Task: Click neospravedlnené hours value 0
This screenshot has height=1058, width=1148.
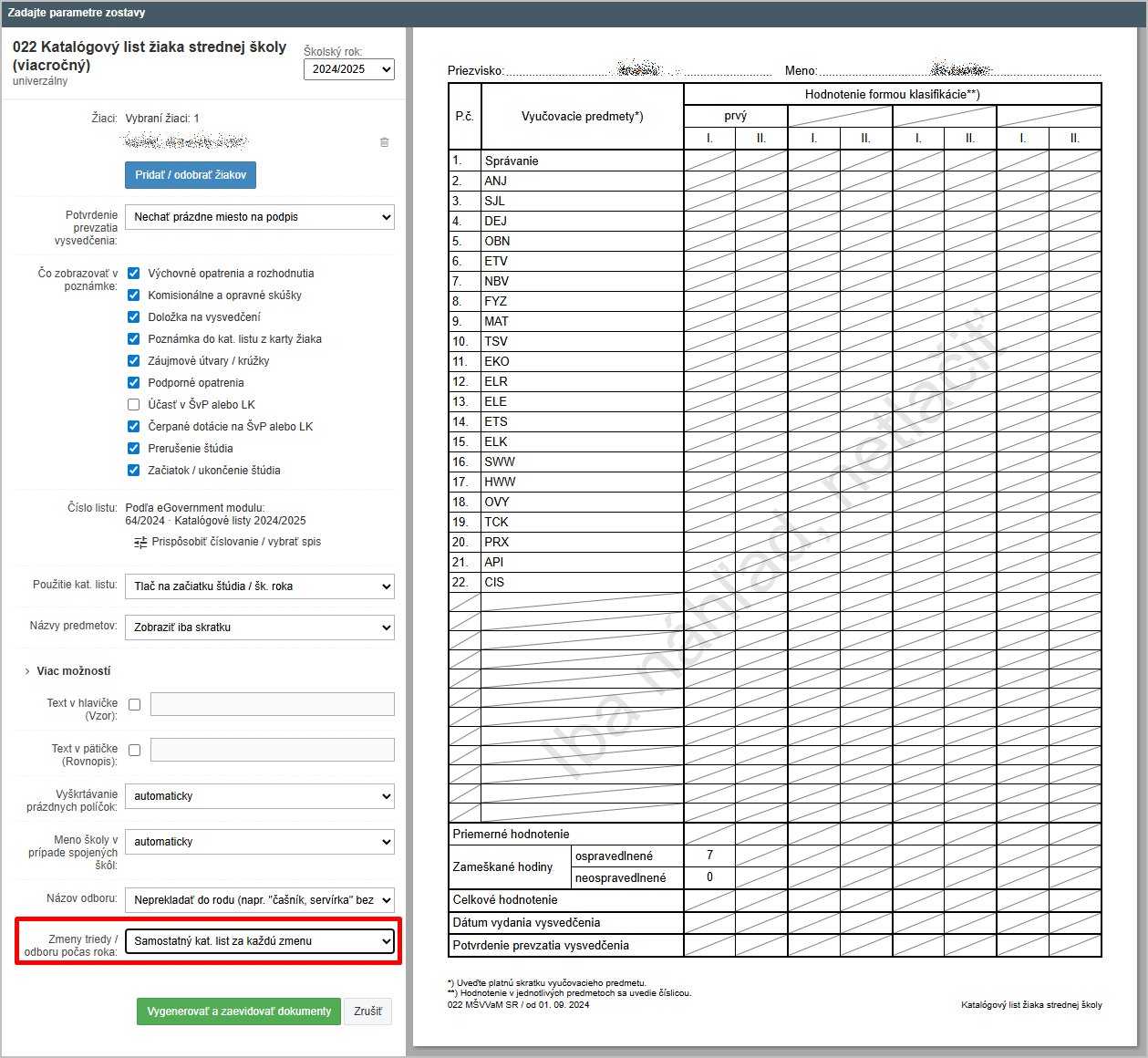Action: click(x=709, y=877)
